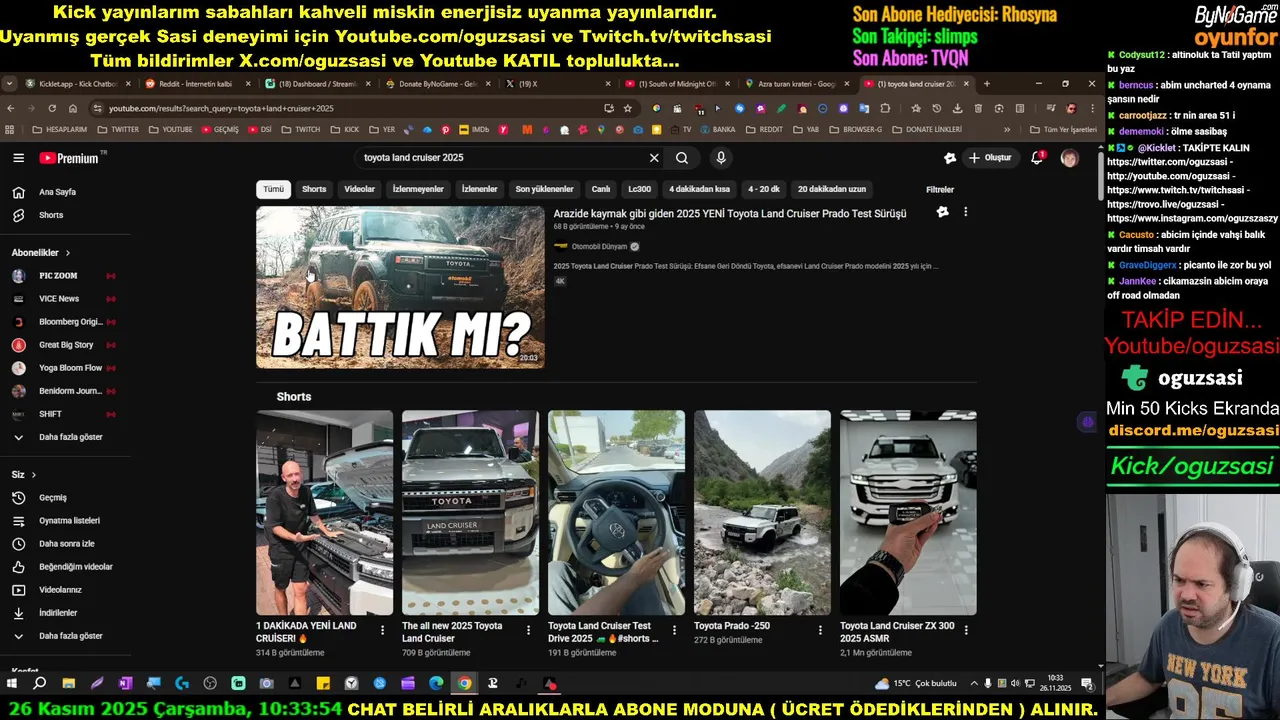This screenshot has width=1280, height=720.
Task: Select the 4 dakikadan kısa chip
Action: [x=699, y=189]
